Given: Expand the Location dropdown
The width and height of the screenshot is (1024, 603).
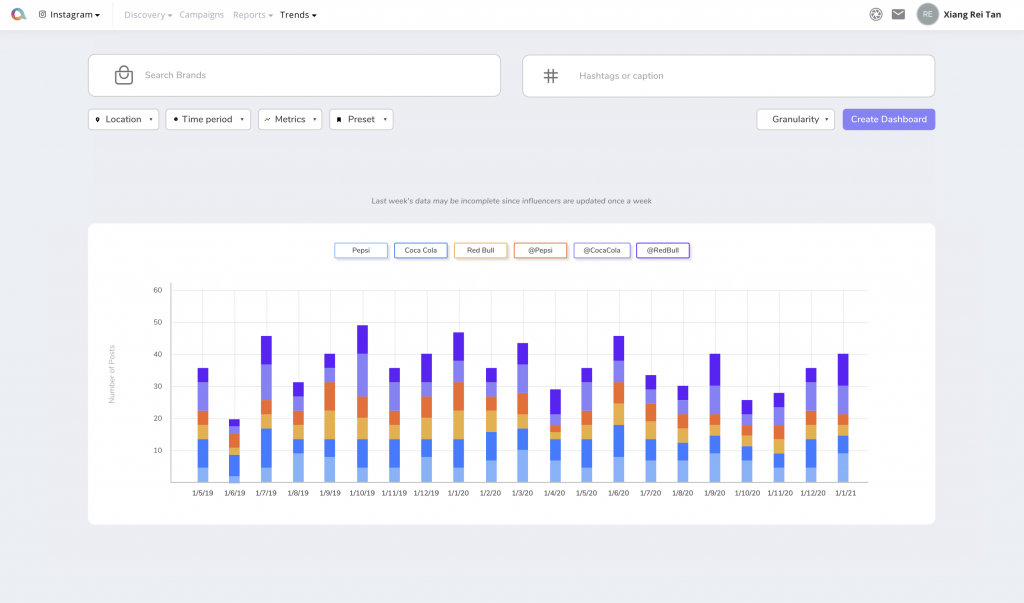Looking at the screenshot, I should tap(123, 120).
